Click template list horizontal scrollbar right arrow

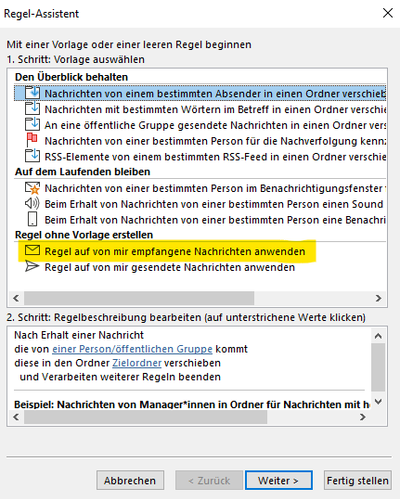click(x=378, y=298)
